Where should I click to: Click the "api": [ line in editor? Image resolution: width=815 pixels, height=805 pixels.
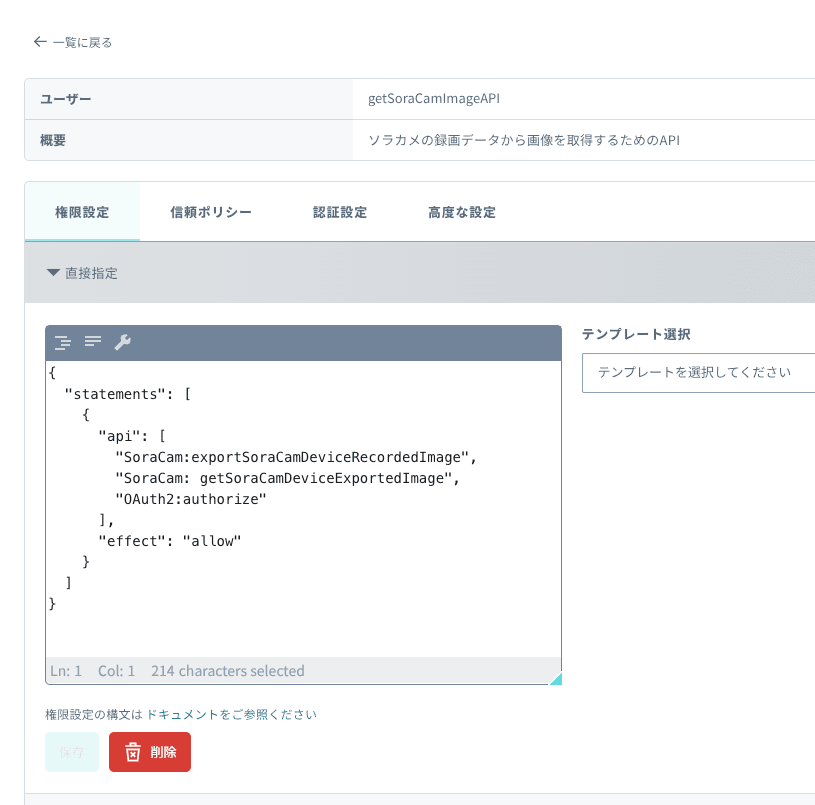click(x=132, y=437)
